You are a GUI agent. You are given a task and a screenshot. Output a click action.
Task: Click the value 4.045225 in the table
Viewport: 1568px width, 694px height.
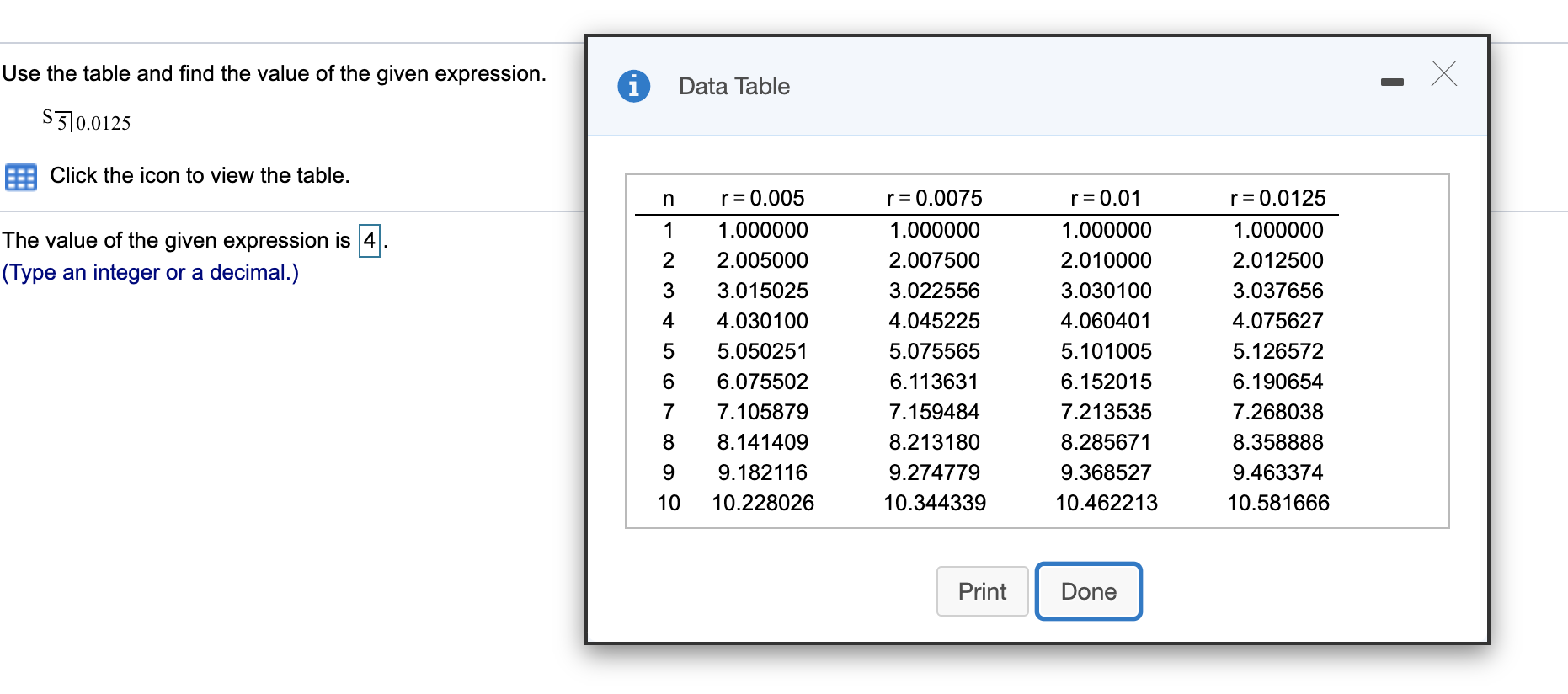pyautogui.click(x=934, y=321)
